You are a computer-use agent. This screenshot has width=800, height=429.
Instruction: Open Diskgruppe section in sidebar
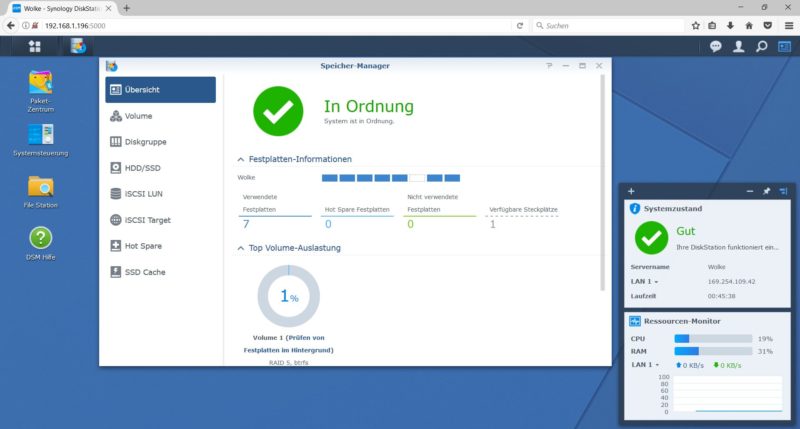pyautogui.click(x=161, y=142)
